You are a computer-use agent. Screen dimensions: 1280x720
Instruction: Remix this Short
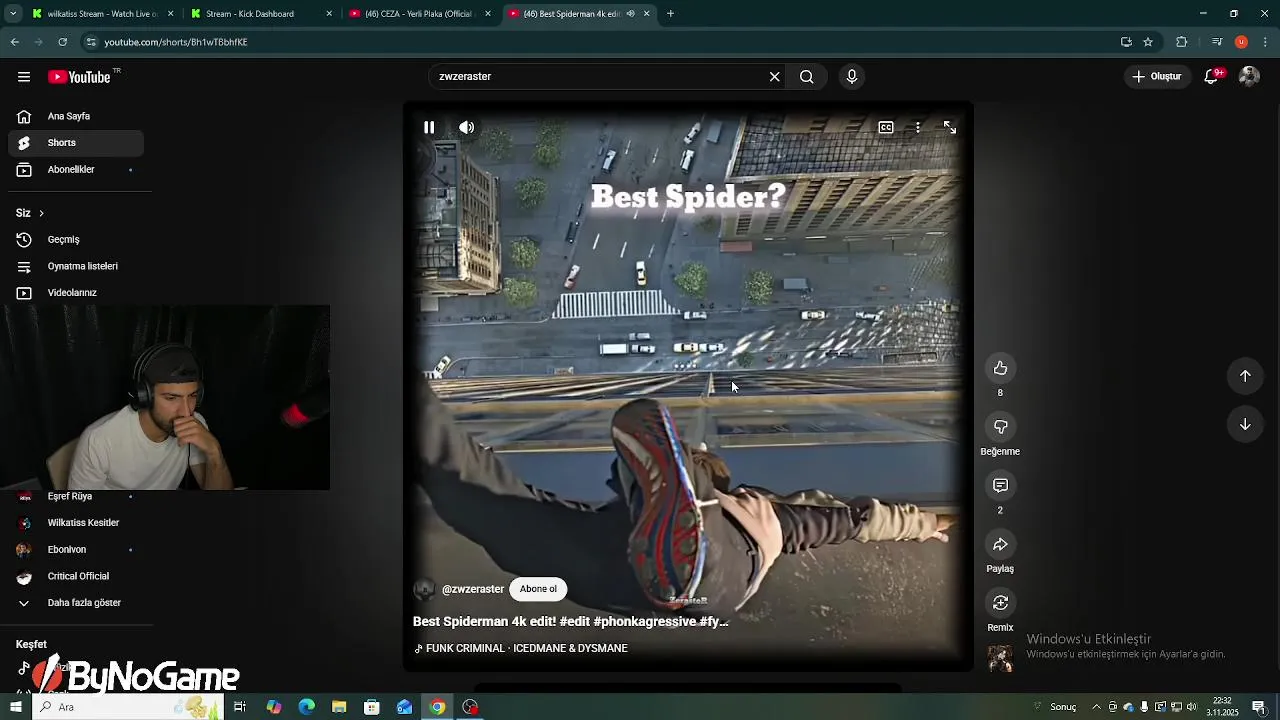click(x=1000, y=603)
